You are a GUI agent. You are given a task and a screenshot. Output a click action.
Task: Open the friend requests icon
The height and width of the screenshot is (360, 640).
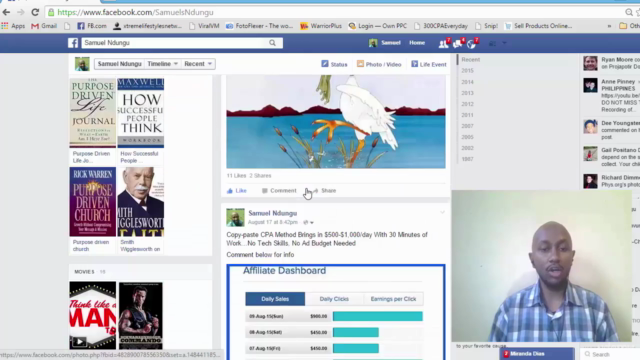(x=443, y=43)
